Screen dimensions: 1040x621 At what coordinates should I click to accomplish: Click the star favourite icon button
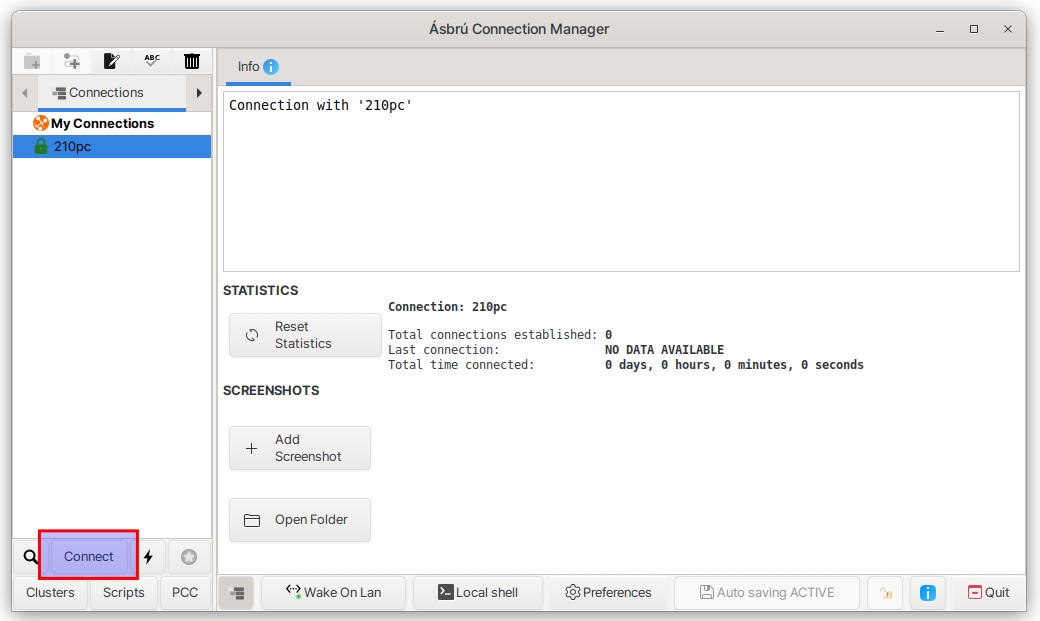tap(189, 557)
